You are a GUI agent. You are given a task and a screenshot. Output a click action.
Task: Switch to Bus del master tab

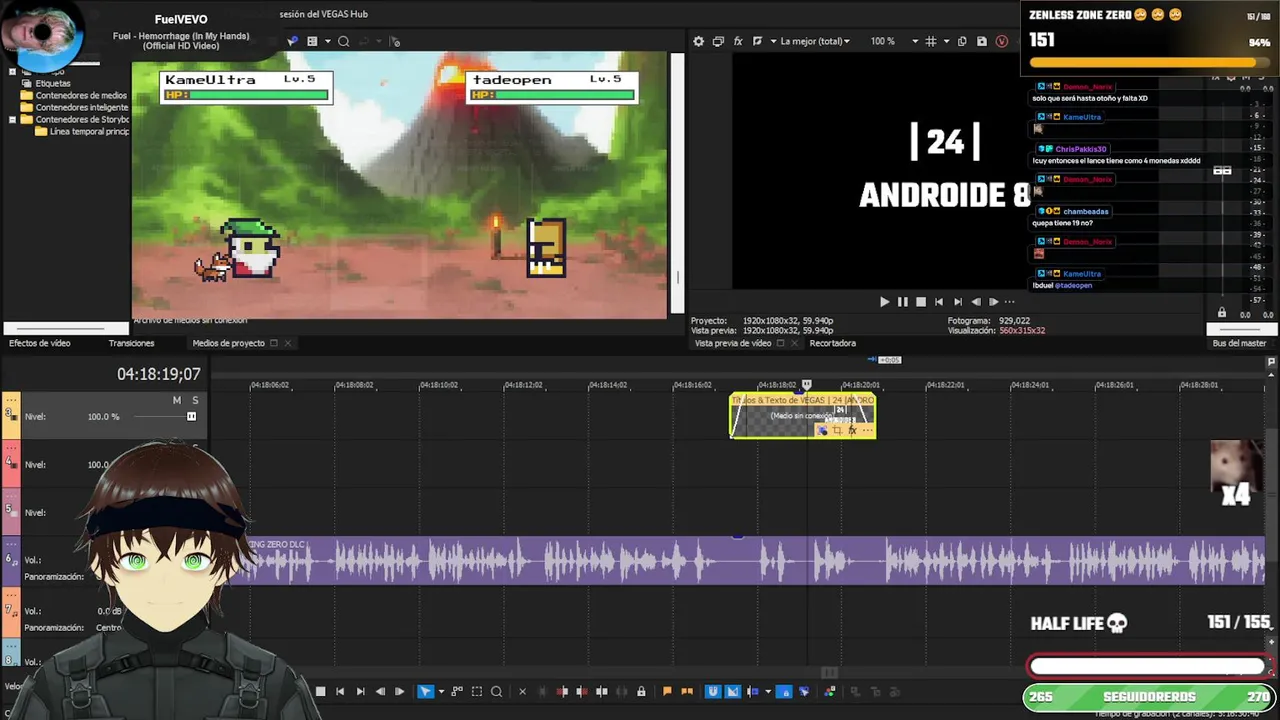(x=1239, y=343)
